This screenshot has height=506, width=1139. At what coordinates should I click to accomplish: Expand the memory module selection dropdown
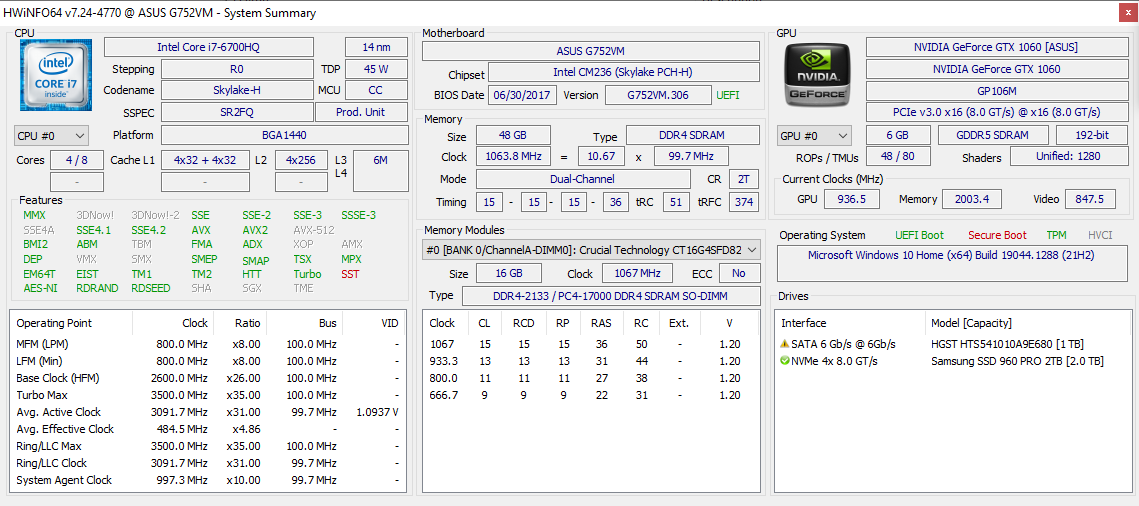[591, 250]
